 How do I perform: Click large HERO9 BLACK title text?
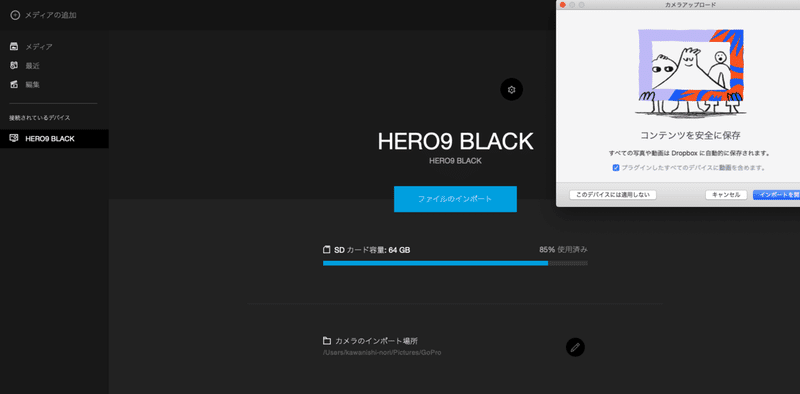tap(455, 141)
